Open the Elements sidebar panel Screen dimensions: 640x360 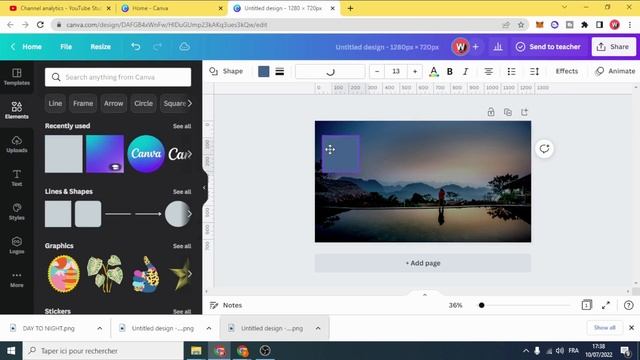17,110
